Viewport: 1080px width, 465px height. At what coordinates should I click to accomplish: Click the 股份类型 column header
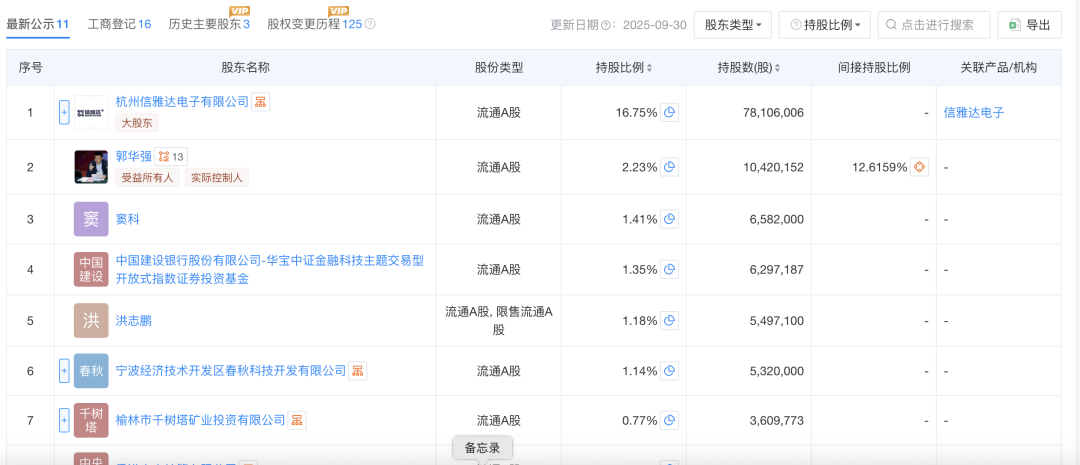[499, 68]
